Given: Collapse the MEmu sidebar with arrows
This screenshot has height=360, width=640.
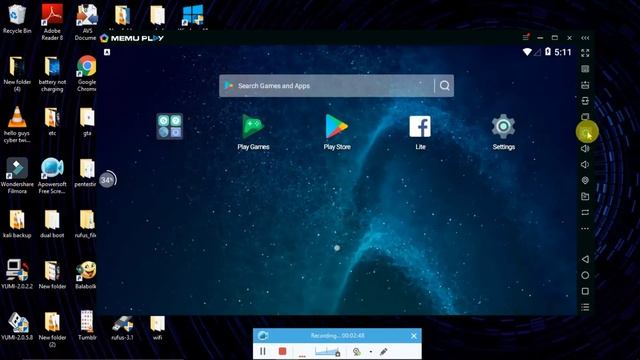Looking at the screenshot, I should pyautogui.click(x=585, y=38).
